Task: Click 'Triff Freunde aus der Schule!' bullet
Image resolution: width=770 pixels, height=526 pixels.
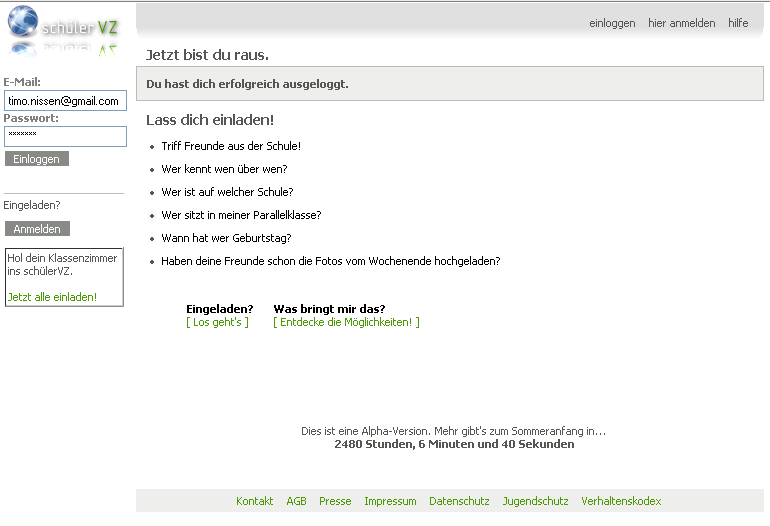Action: coord(231,146)
